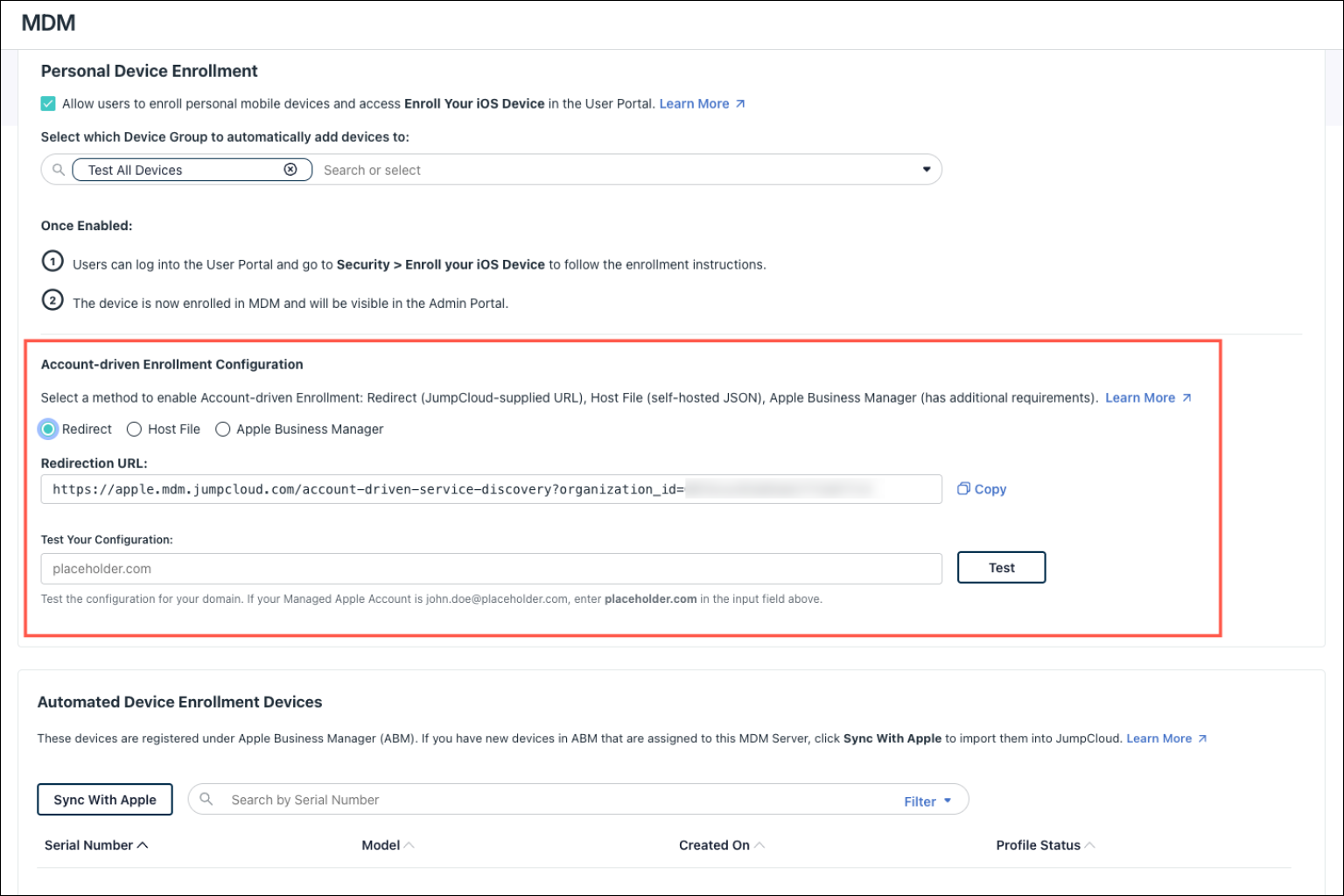Click the Test Your Configuration input field
Screen dimensions: 1344x896
click(x=490, y=568)
